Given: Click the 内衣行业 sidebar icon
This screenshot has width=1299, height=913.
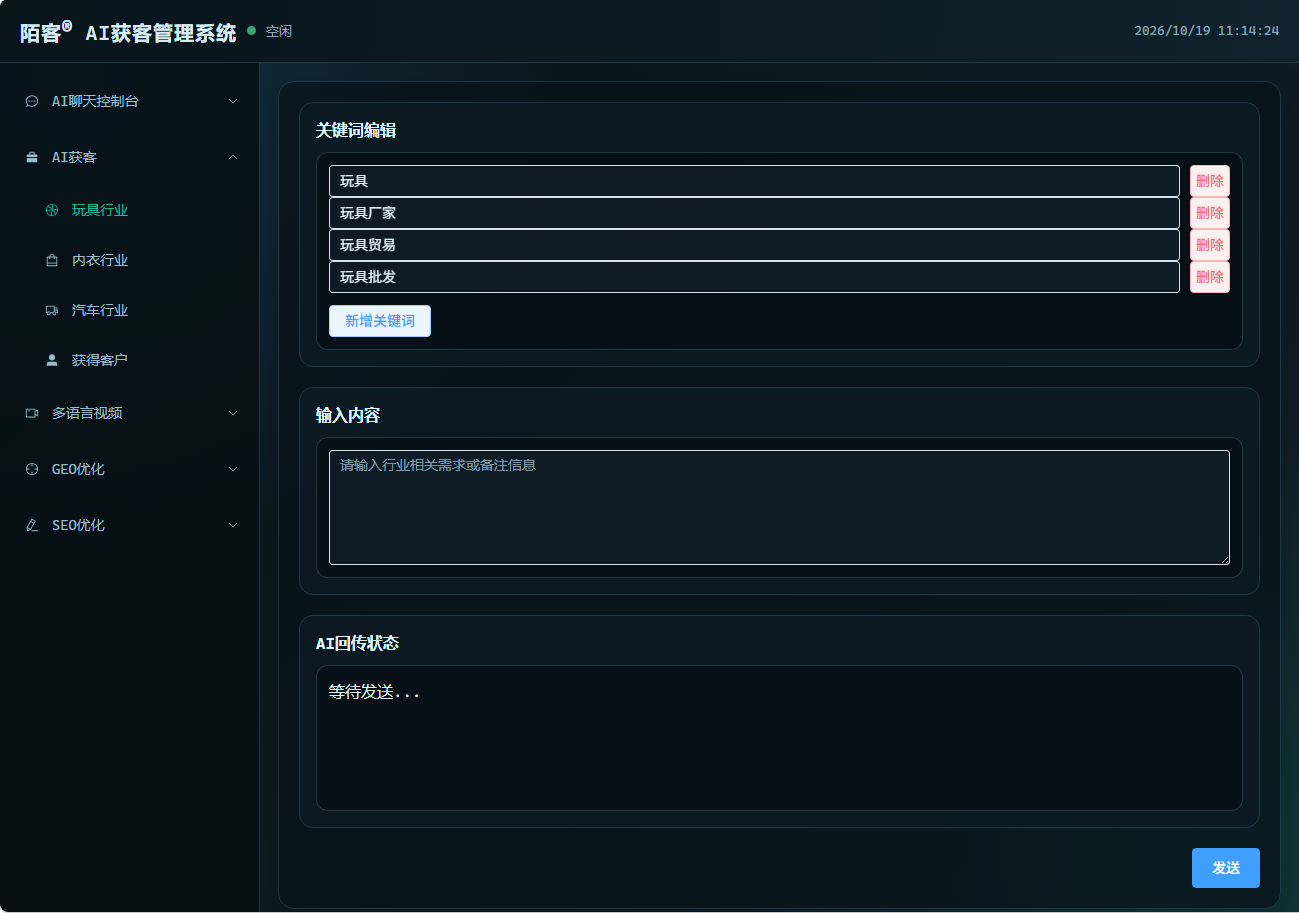Looking at the screenshot, I should click(x=52, y=260).
